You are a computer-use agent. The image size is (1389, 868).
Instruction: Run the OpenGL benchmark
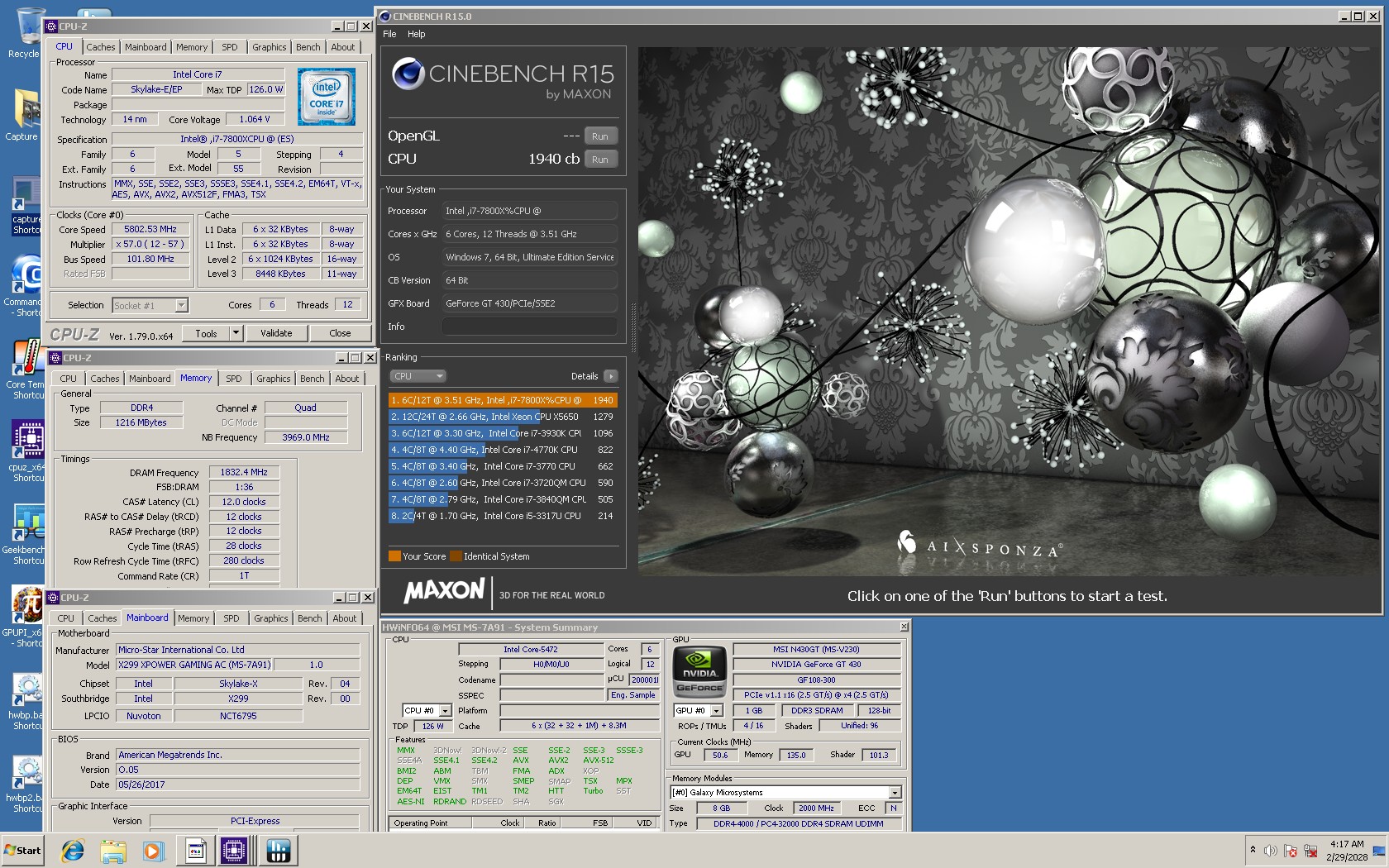(x=600, y=136)
